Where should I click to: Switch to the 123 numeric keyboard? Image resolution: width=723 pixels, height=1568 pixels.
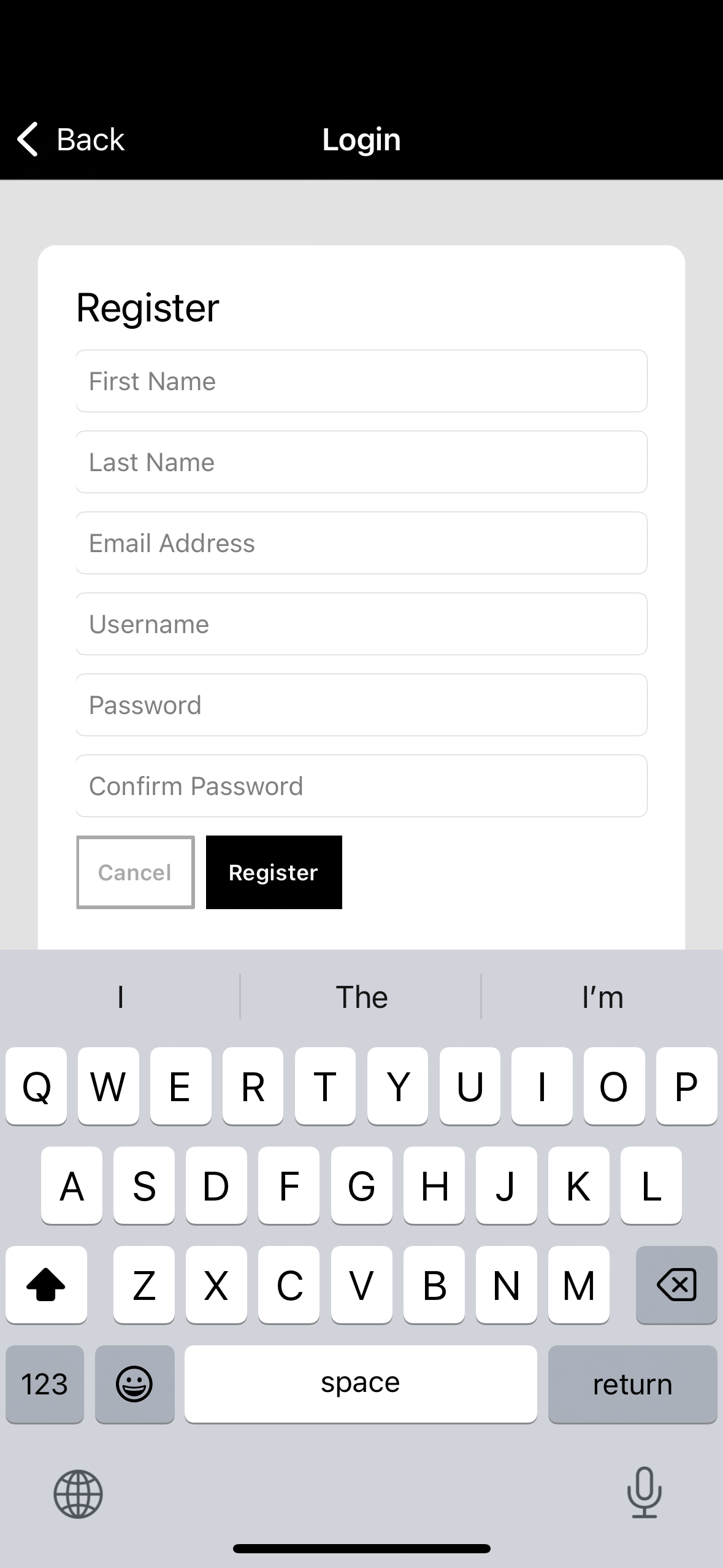(x=45, y=1384)
